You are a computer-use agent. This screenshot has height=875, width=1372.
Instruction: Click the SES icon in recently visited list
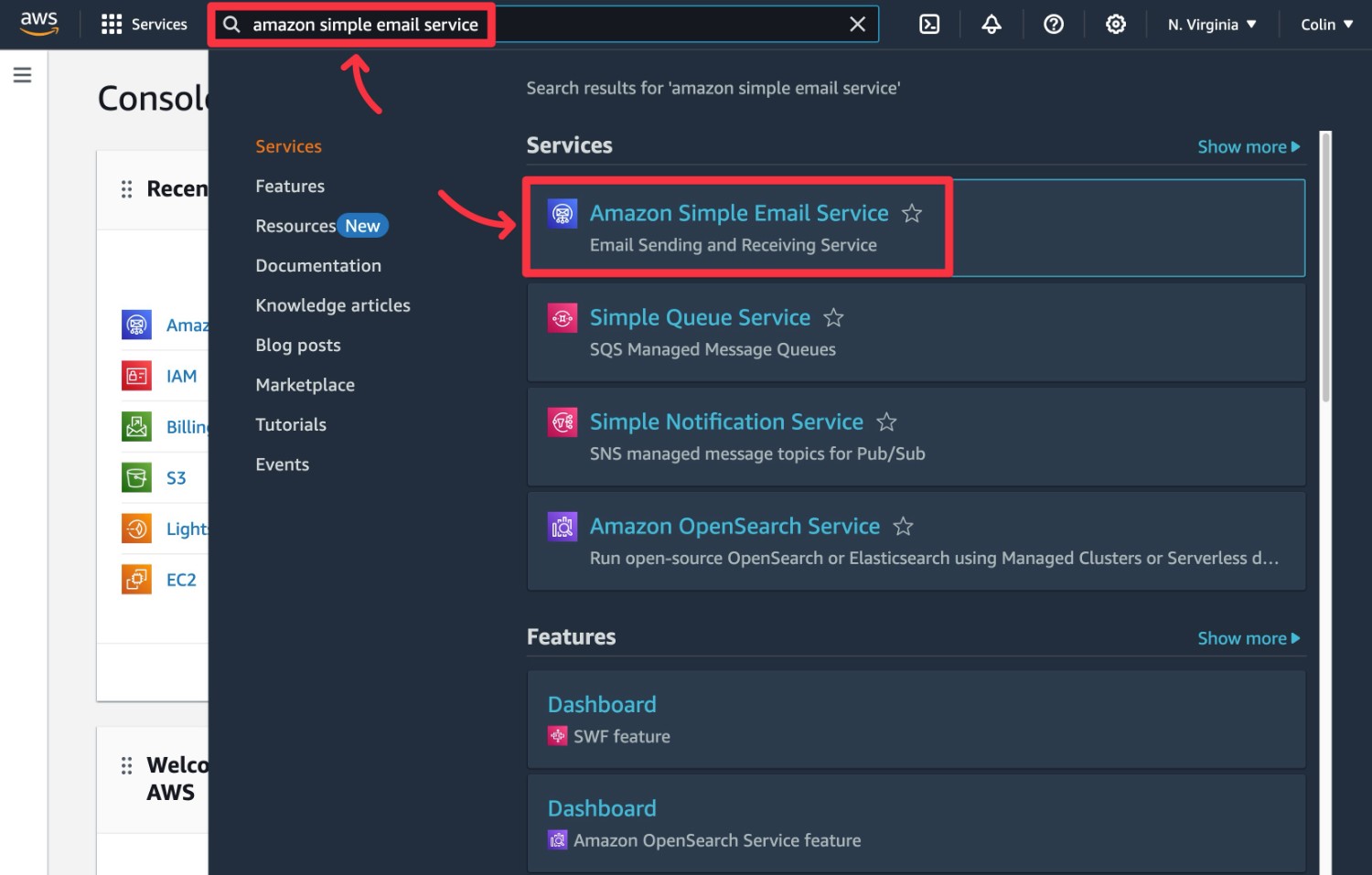(x=136, y=325)
